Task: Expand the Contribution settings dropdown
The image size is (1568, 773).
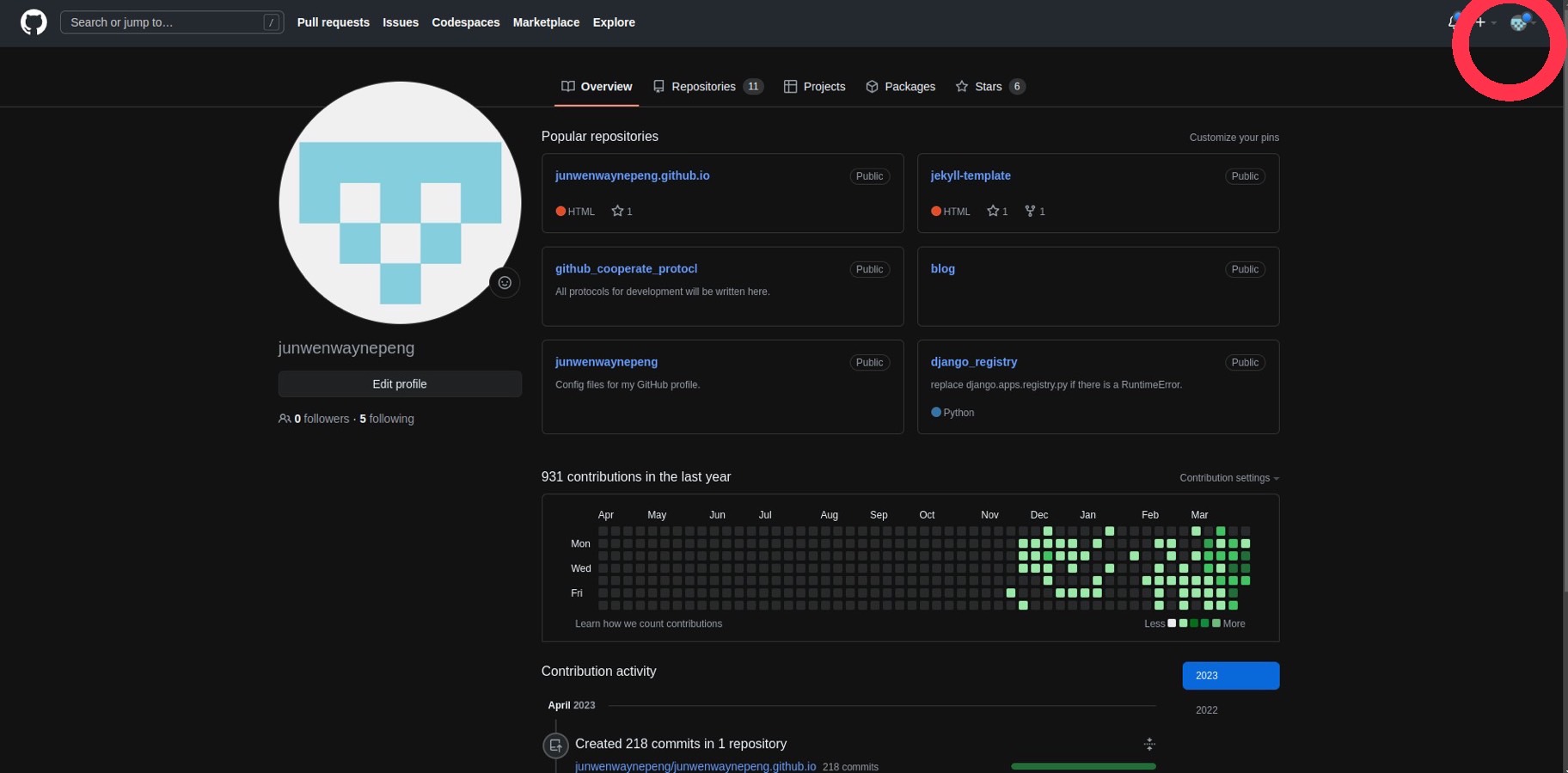Action: (x=1229, y=478)
